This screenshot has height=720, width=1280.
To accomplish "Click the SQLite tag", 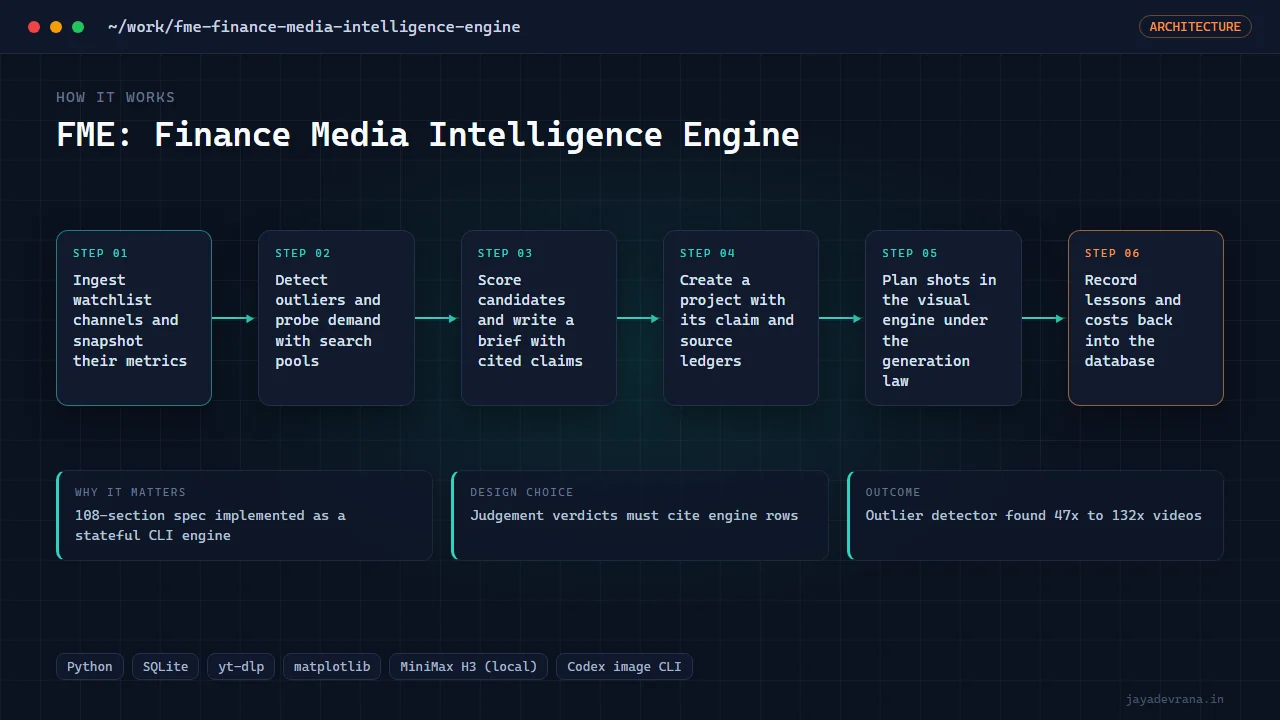I will point(165,666).
